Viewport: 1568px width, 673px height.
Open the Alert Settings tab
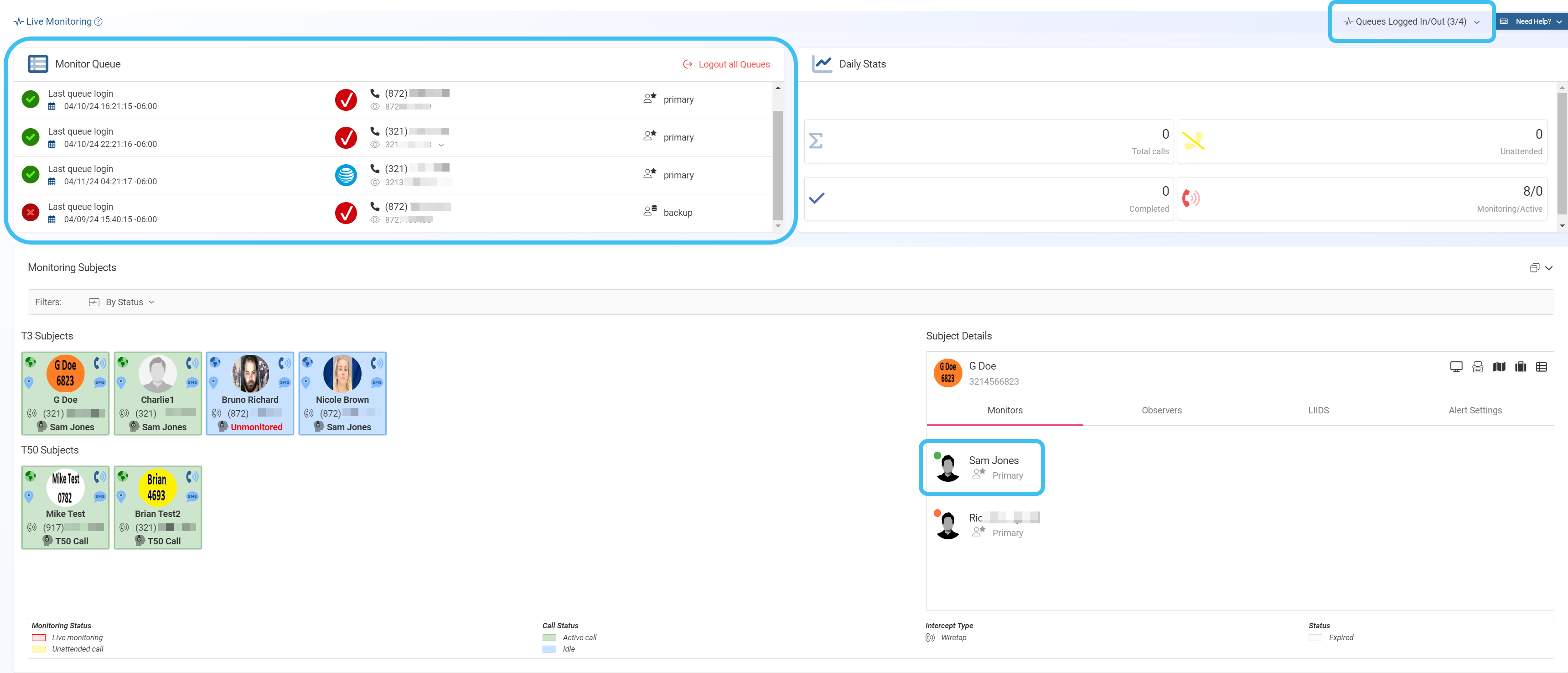[1474, 410]
